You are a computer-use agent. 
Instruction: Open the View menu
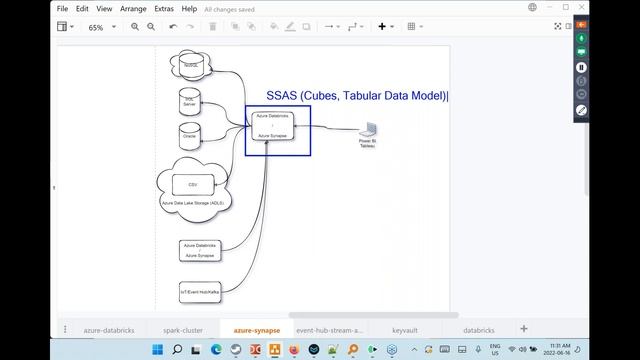[104, 9]
